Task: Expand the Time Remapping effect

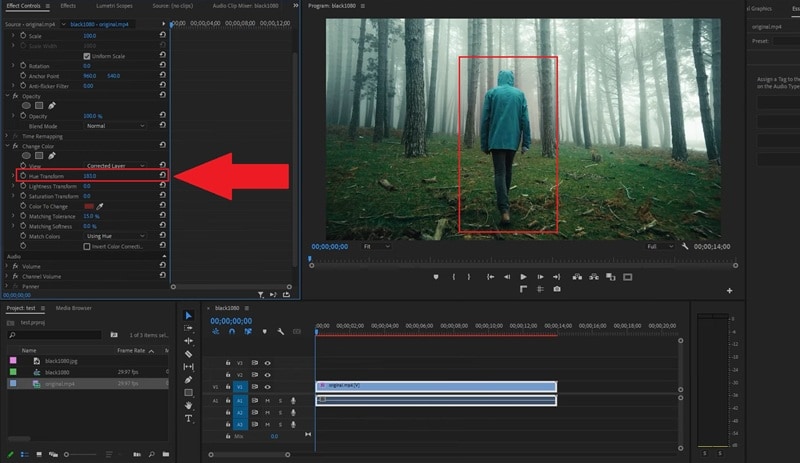Action: pos(7,136)
